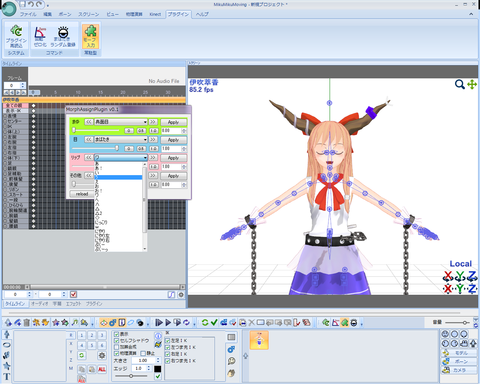Open the ファイル menu
The image size is (480, 384).
28,14
